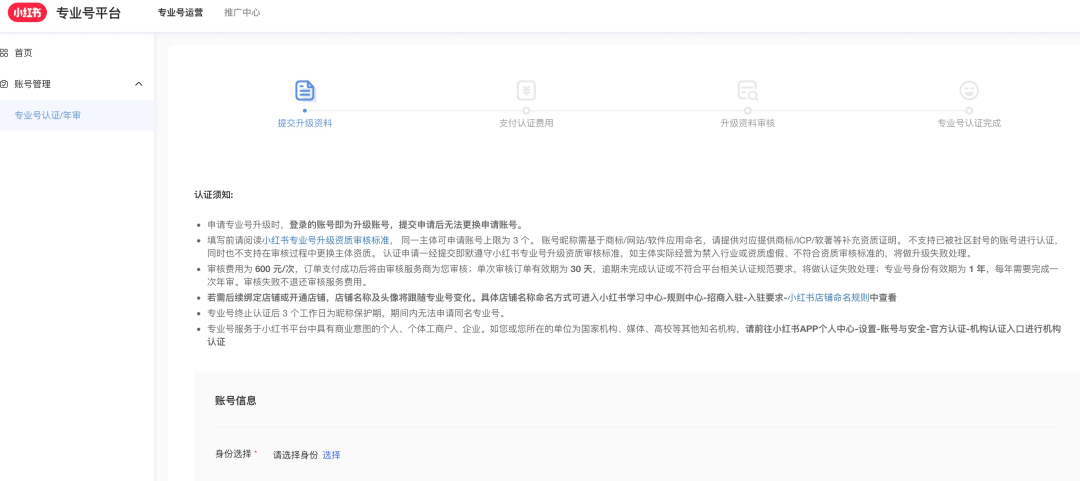Click the 账号信息 section heading
Image resolution: width=1080 pixels, height=481 pixels.
[236, 400]
